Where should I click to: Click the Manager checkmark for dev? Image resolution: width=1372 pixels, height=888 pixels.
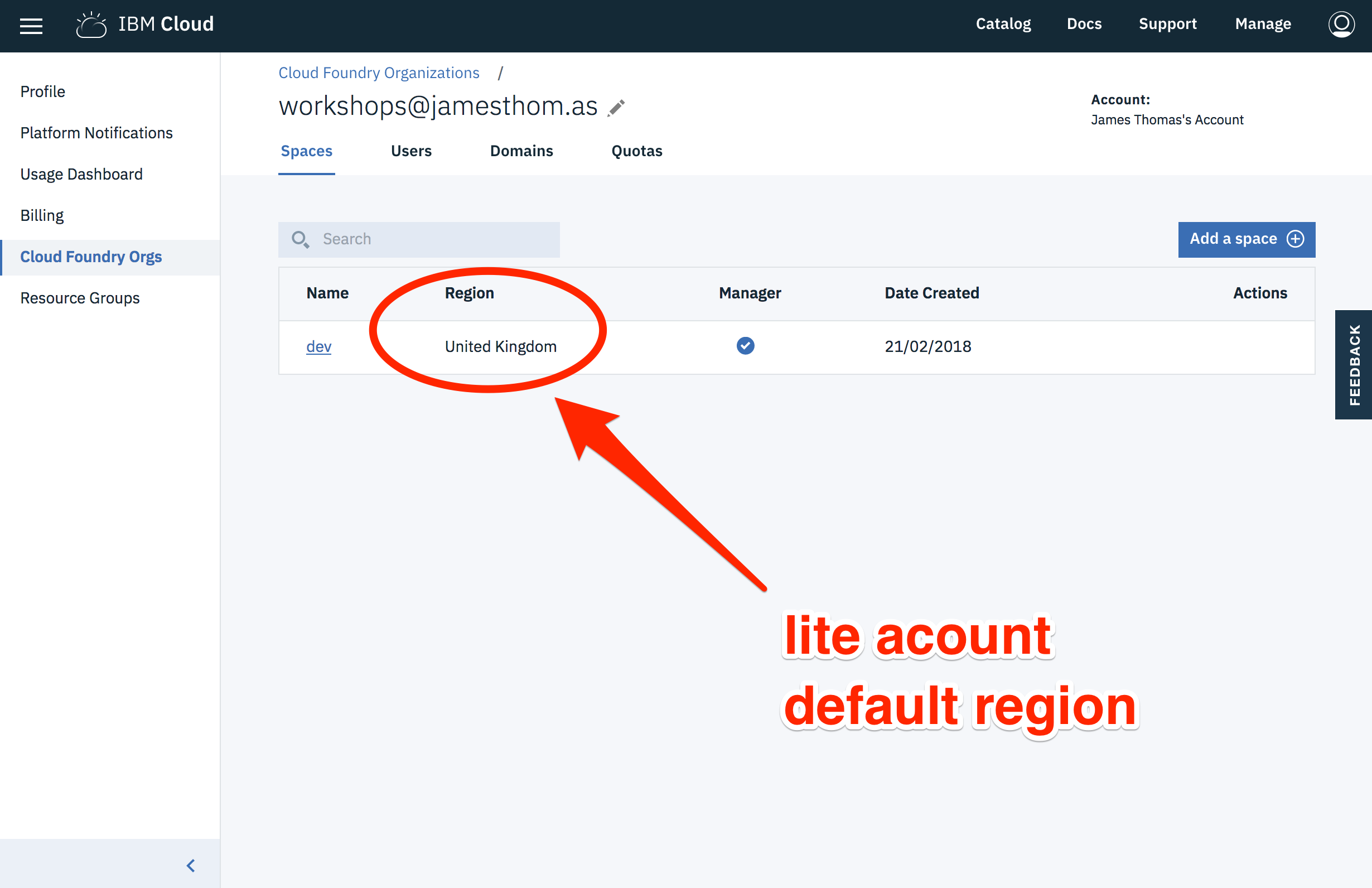point(745,346)
